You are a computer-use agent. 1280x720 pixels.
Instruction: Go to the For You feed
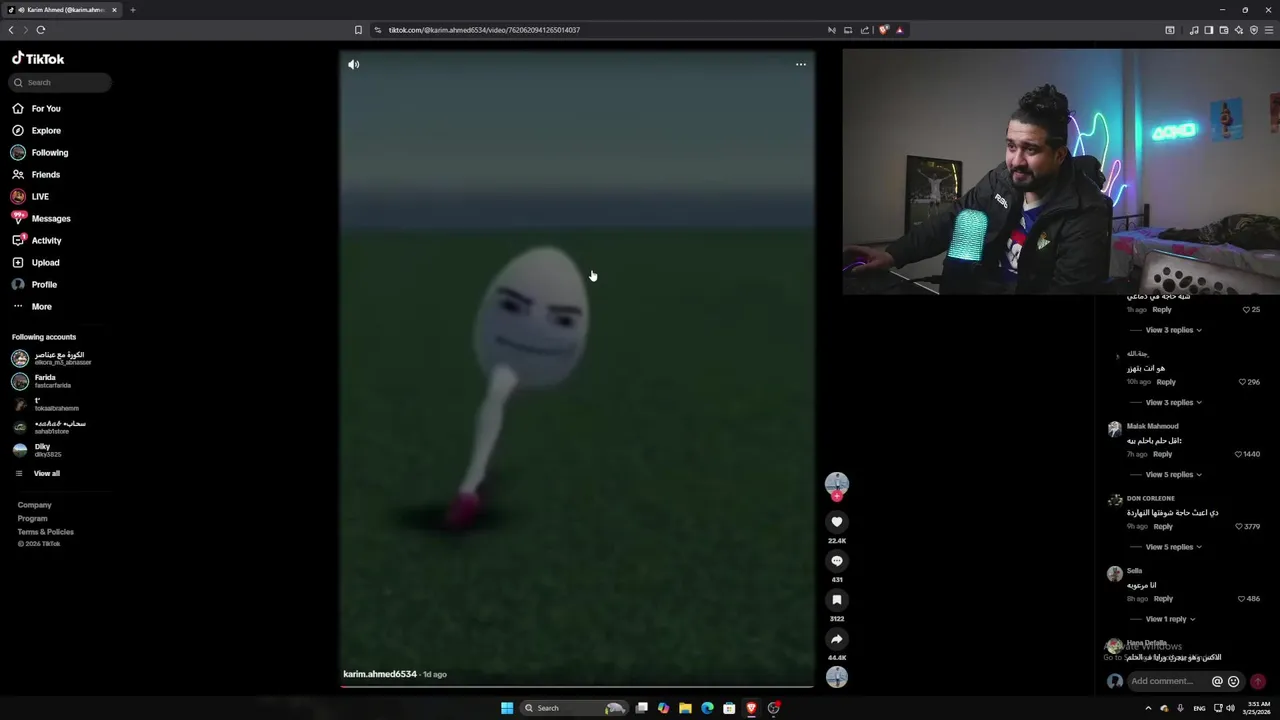point(36,109)
